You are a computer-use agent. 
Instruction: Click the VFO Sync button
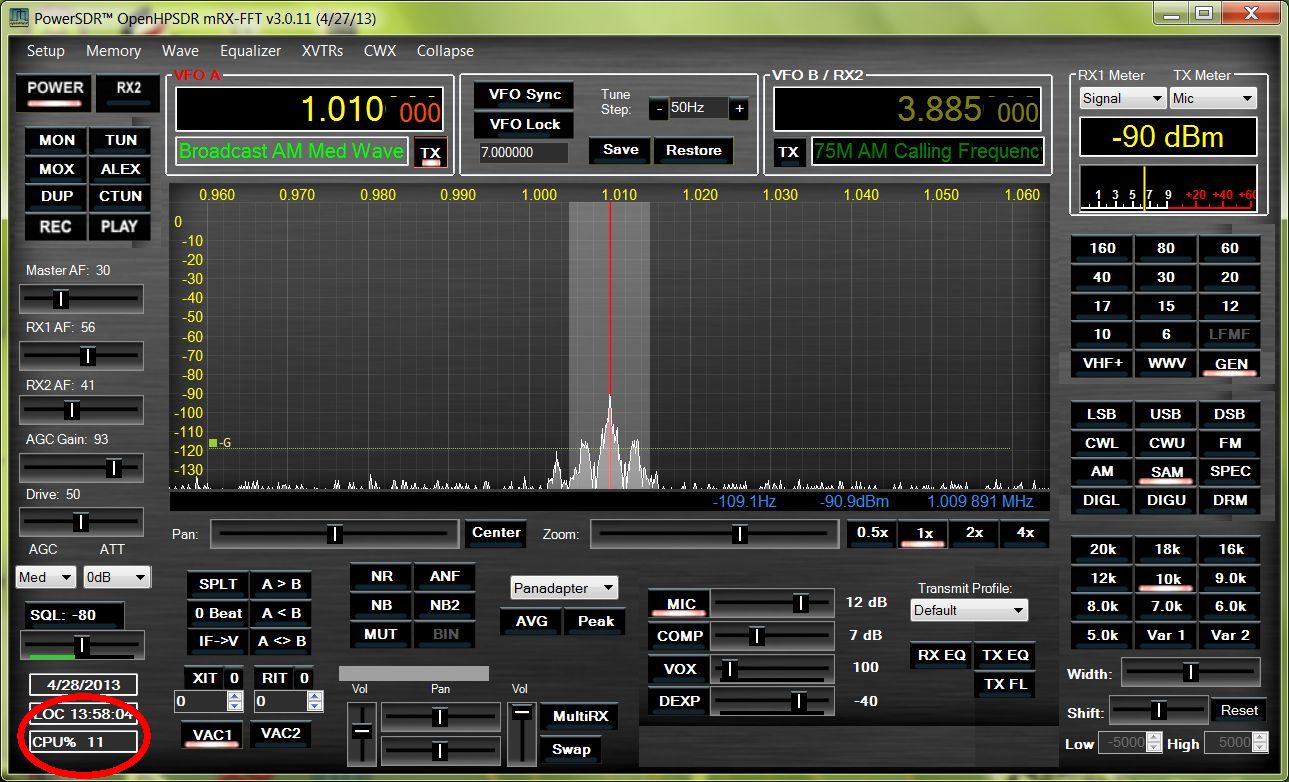524,95
